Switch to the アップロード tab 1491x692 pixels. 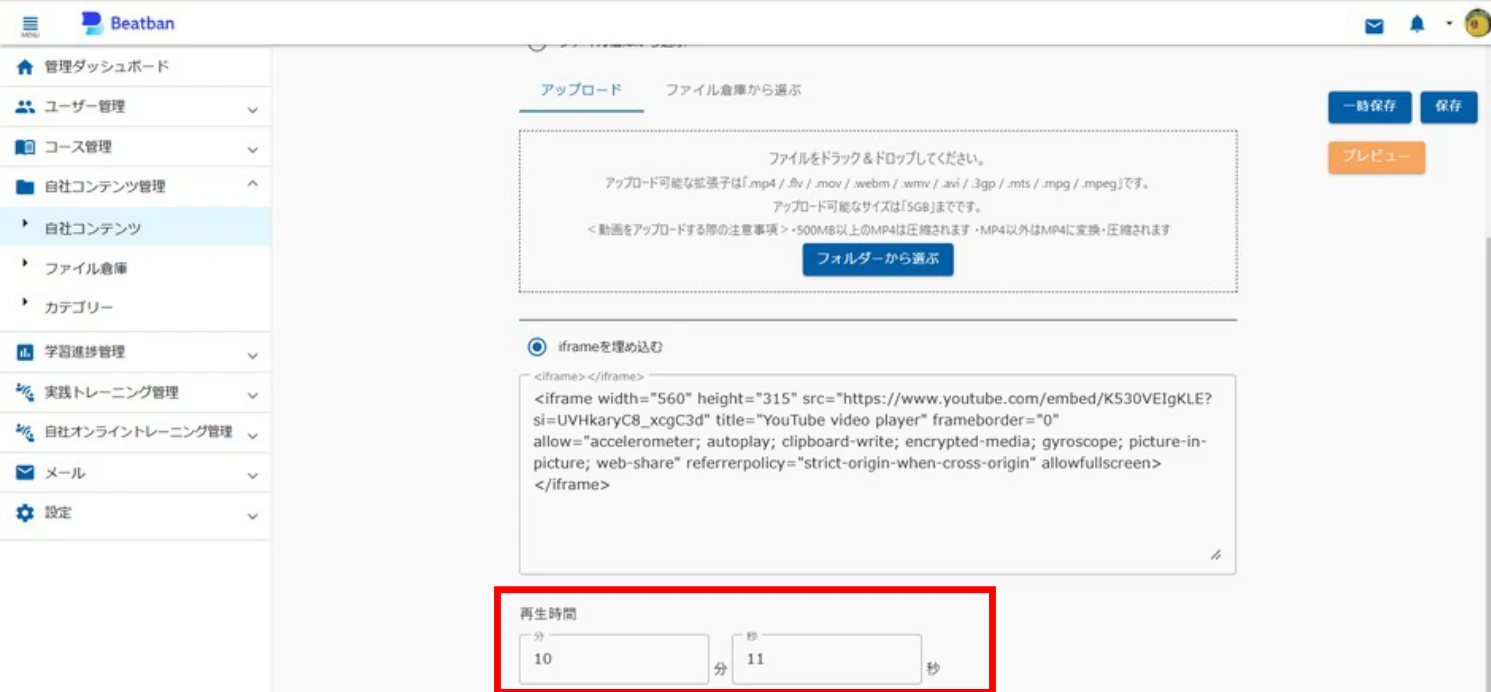(581, 90)
